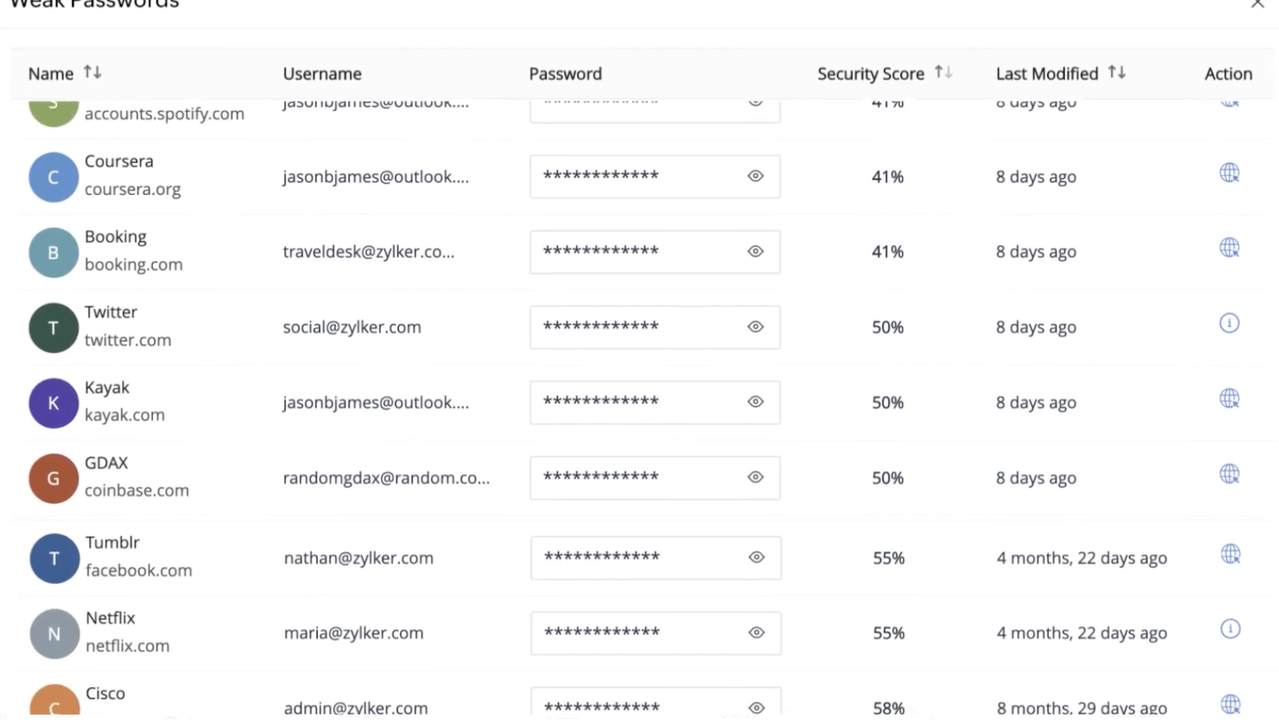
Task: Click the globe action icon for Kayak
Action: (x=1229, y=399)
